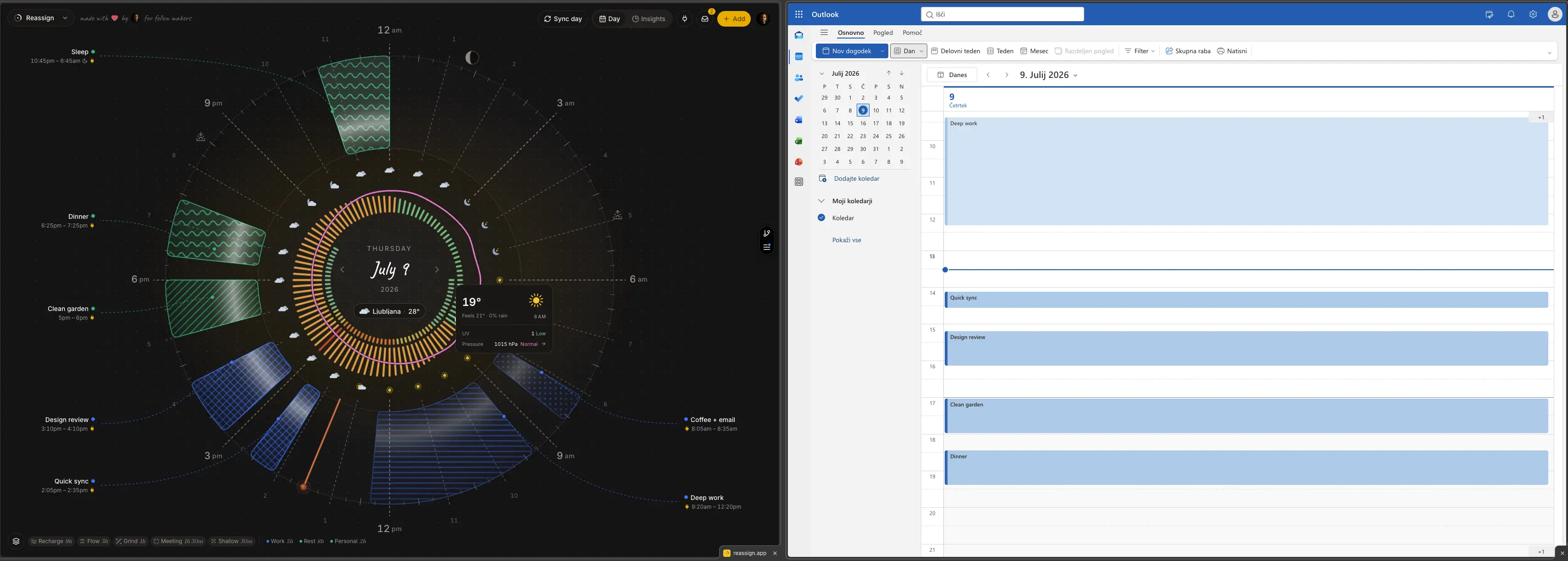
Task: Open Reassign user avatar menu
Action: click(x=763, y=19)
